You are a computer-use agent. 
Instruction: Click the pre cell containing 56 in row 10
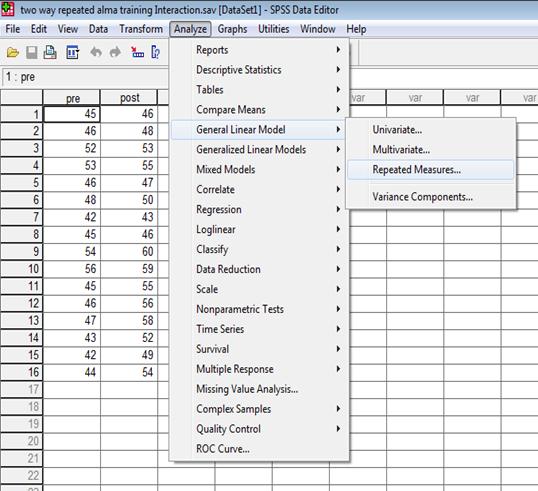tap(72, 269)
